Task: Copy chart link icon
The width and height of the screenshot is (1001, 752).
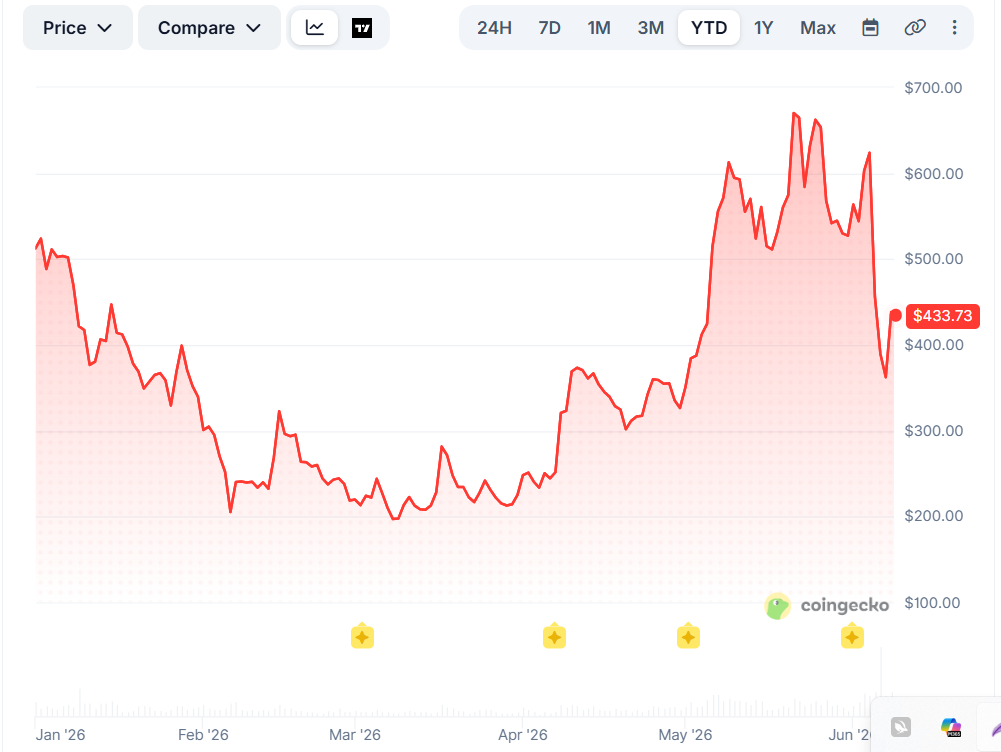Action: (x=915, y=27)
